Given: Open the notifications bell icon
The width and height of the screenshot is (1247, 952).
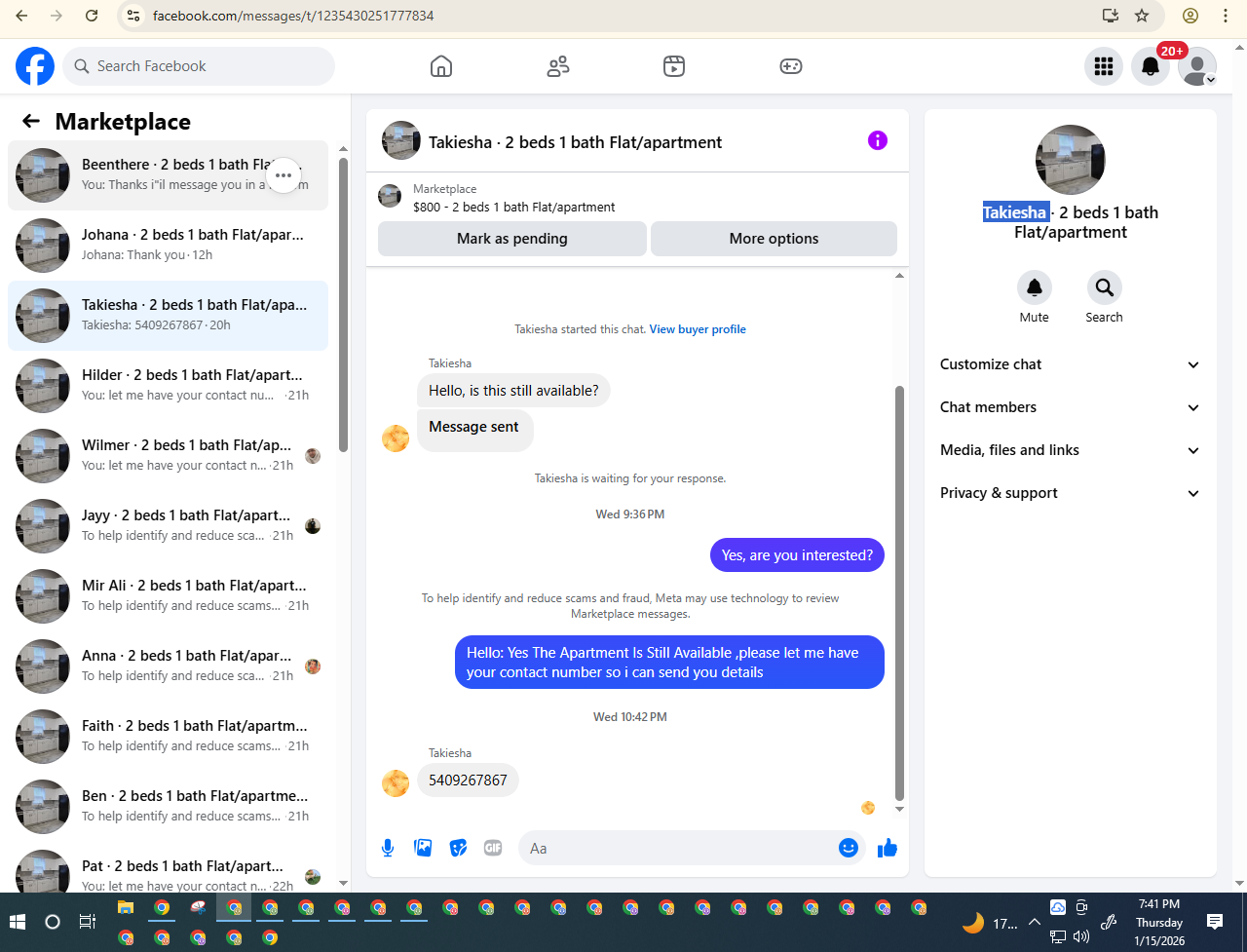Looking at the screenshot, I should pyautogui.click(x=1151, y=66).
